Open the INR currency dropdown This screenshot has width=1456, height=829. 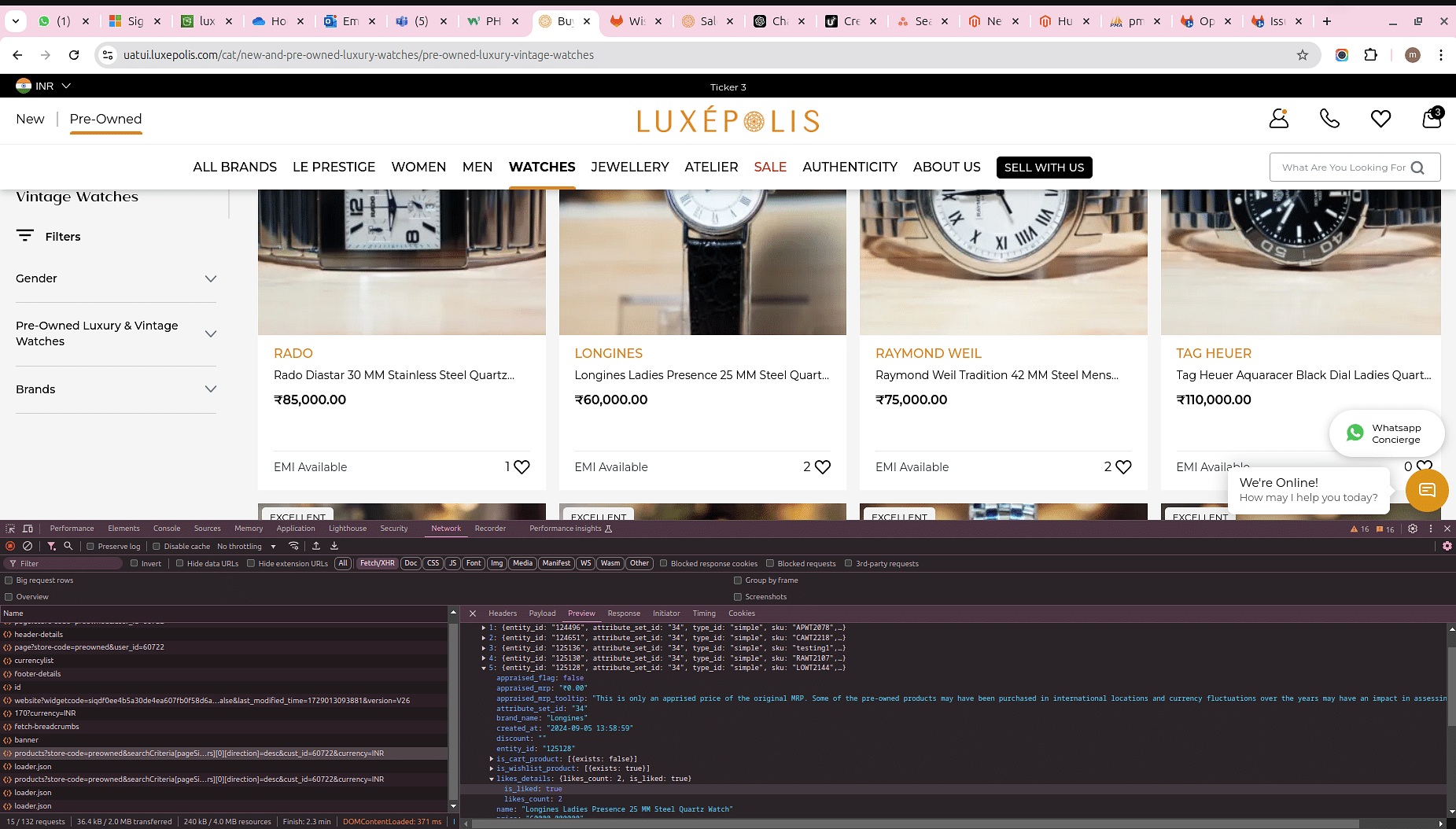(44, 86)
